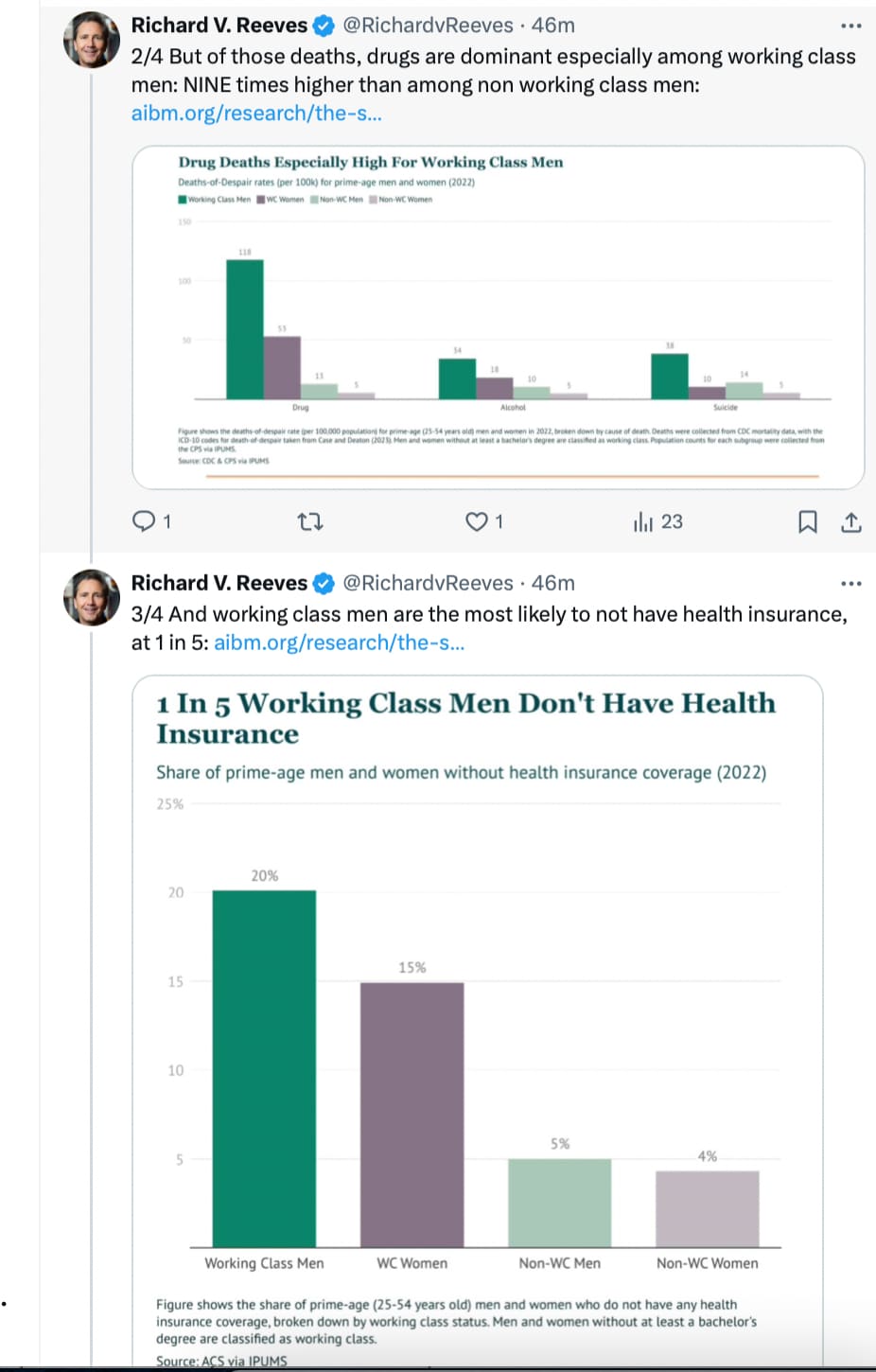Share the 2/4 tweet via upload icon
This screenshot has height=1372, width=876.
[x=851, y=521]
